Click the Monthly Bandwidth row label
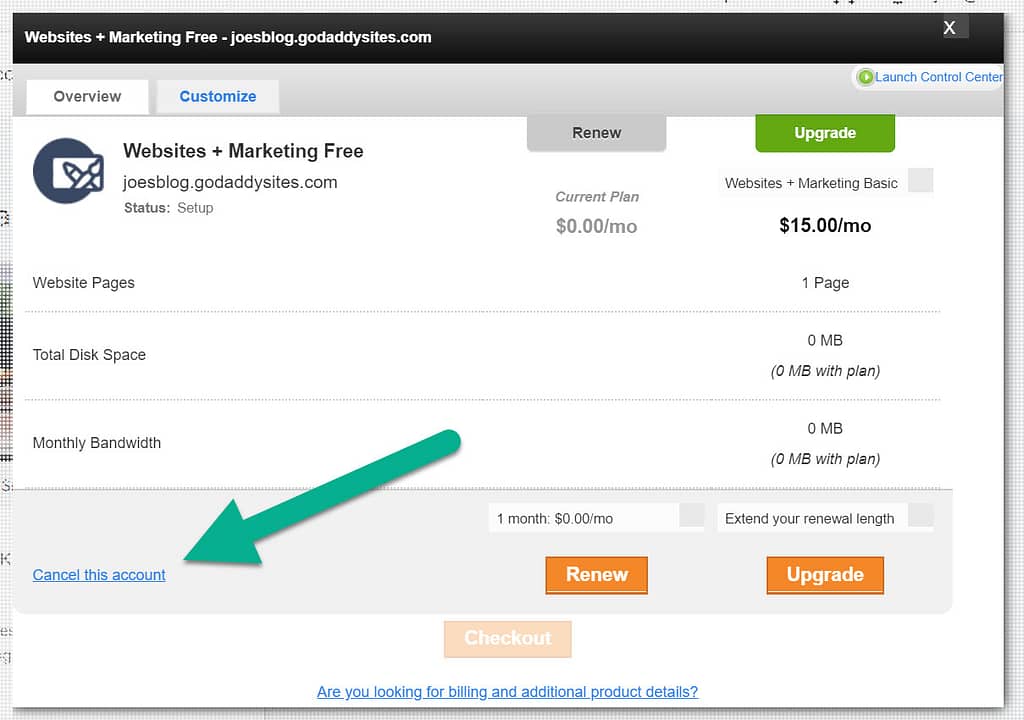The width and height of the screenshot is (1024, 720). click(97, 443)
